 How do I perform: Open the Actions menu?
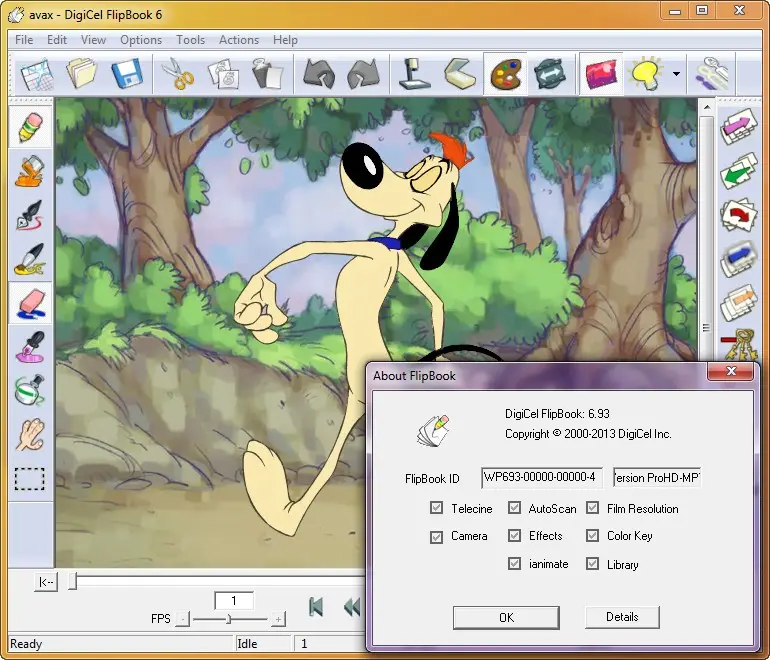coord(239,40)
